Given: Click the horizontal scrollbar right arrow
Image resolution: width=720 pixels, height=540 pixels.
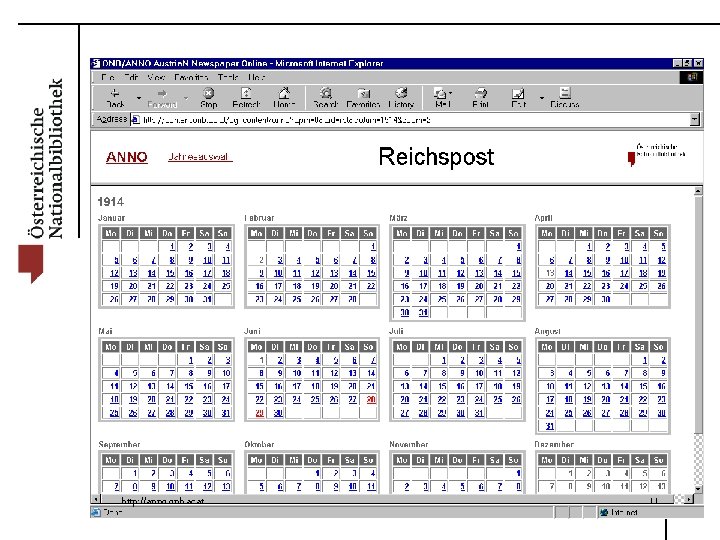Looking at the screenshot, I should [689, 499].
